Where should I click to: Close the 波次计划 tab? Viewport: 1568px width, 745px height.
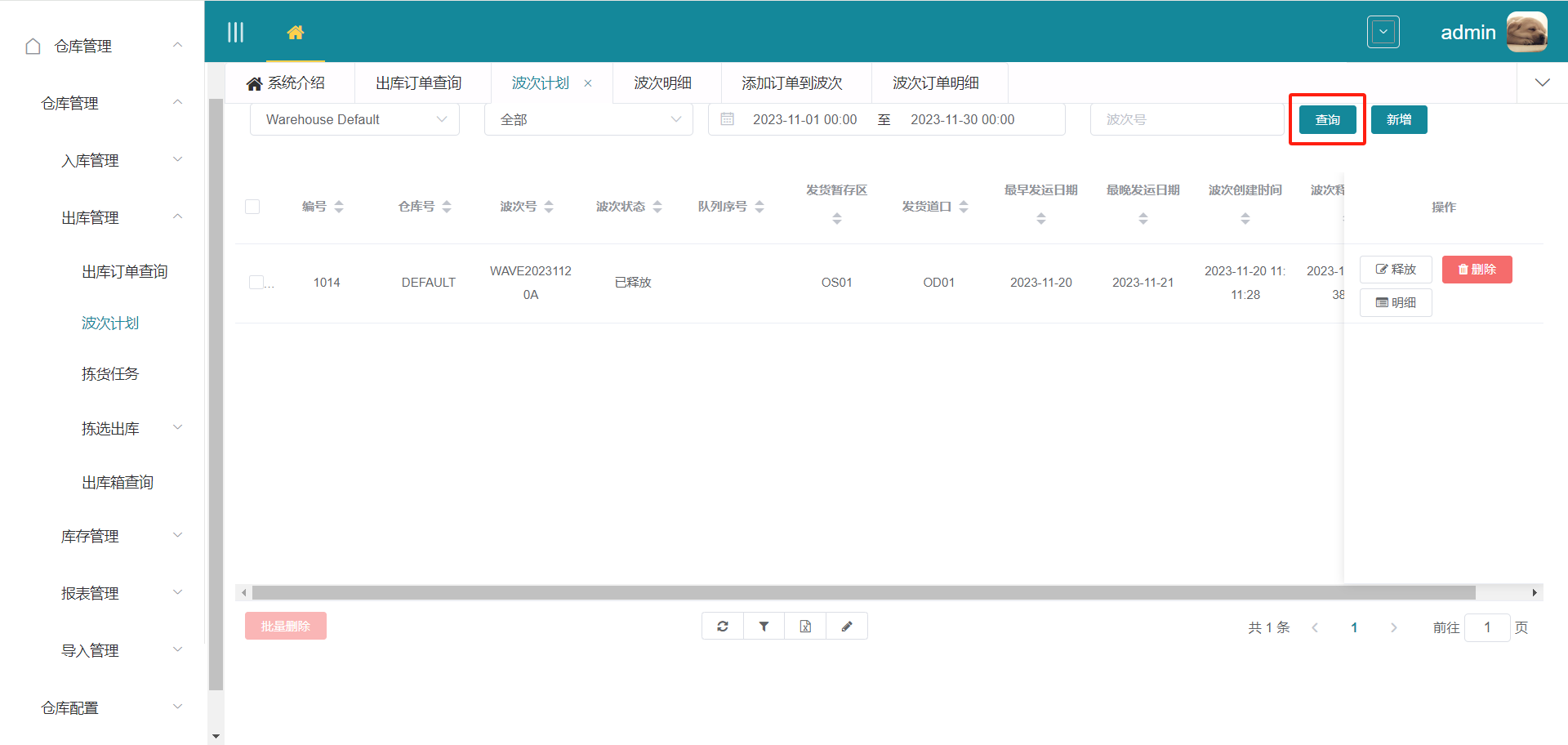pos(588,83)
